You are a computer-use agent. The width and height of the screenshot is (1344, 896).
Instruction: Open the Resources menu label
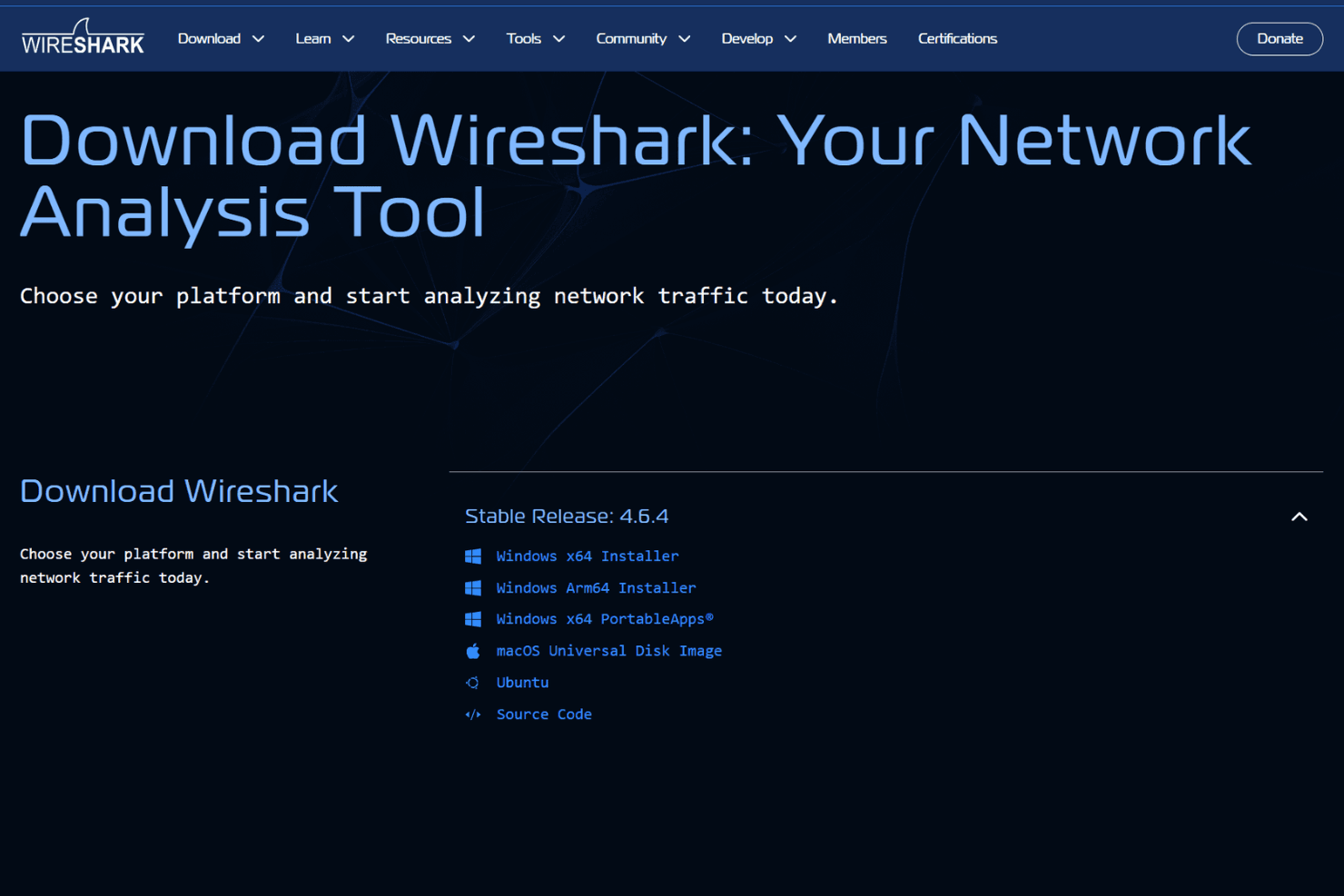[418, 38]
